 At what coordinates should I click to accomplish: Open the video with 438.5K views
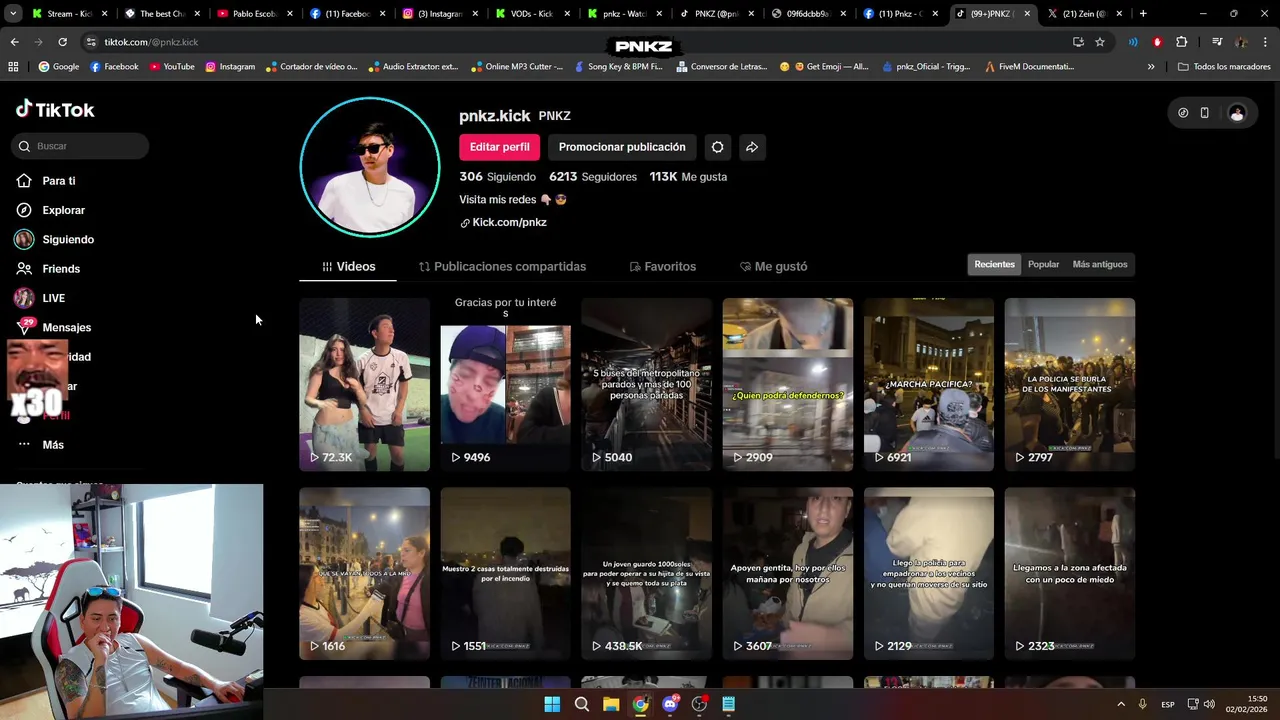click(x=646, y=573)
